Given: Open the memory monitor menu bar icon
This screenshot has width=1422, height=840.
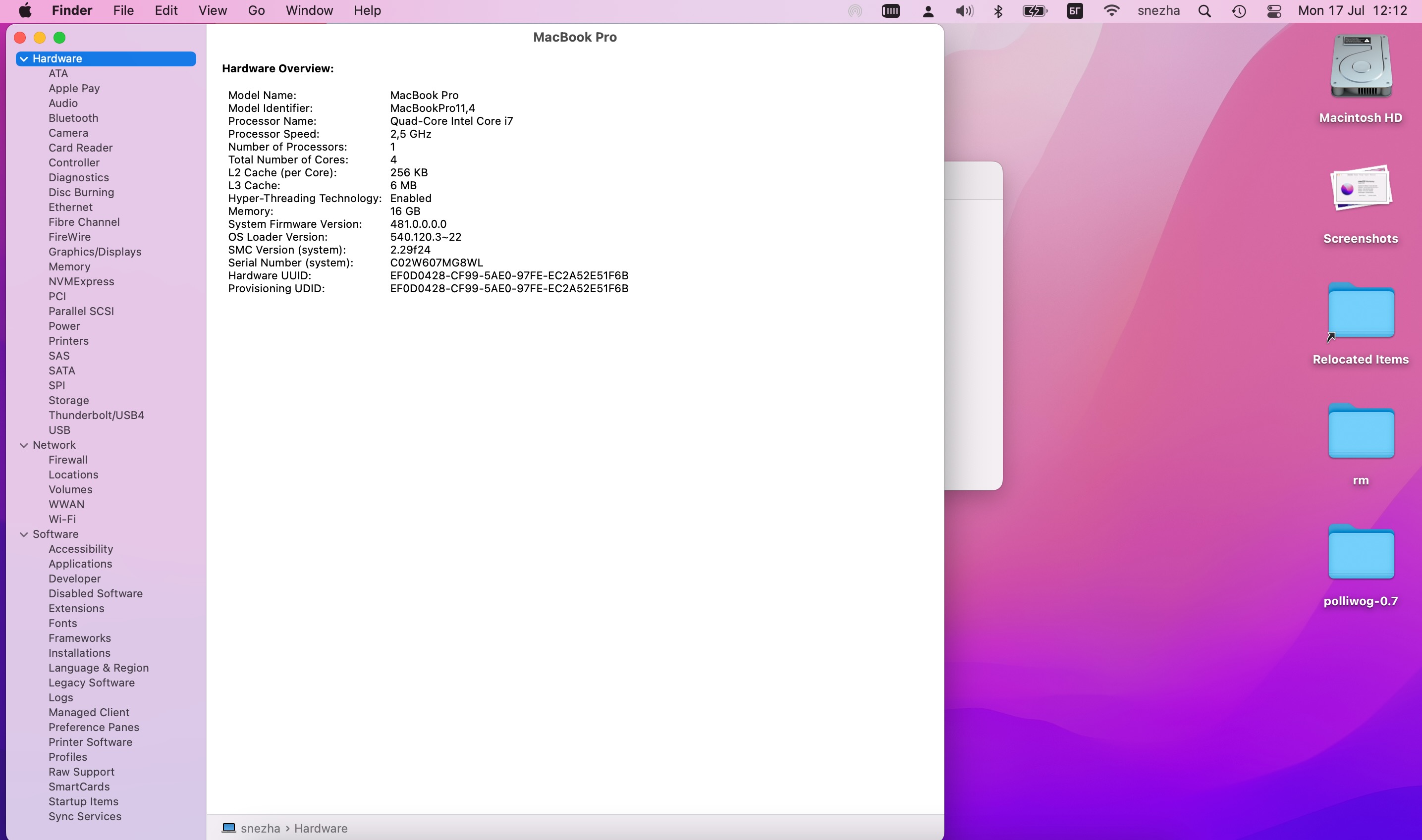Looking at the screenshot, I should pyautogui.click(x=890, y=11).
